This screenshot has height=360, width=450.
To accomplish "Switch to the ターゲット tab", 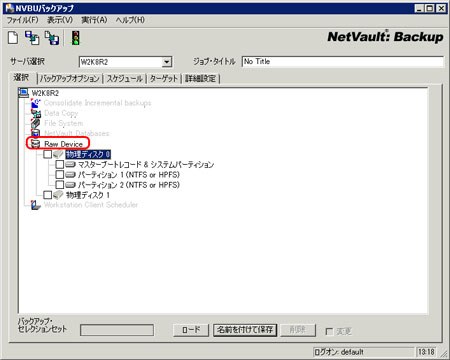I will click(x=163, y=79).
